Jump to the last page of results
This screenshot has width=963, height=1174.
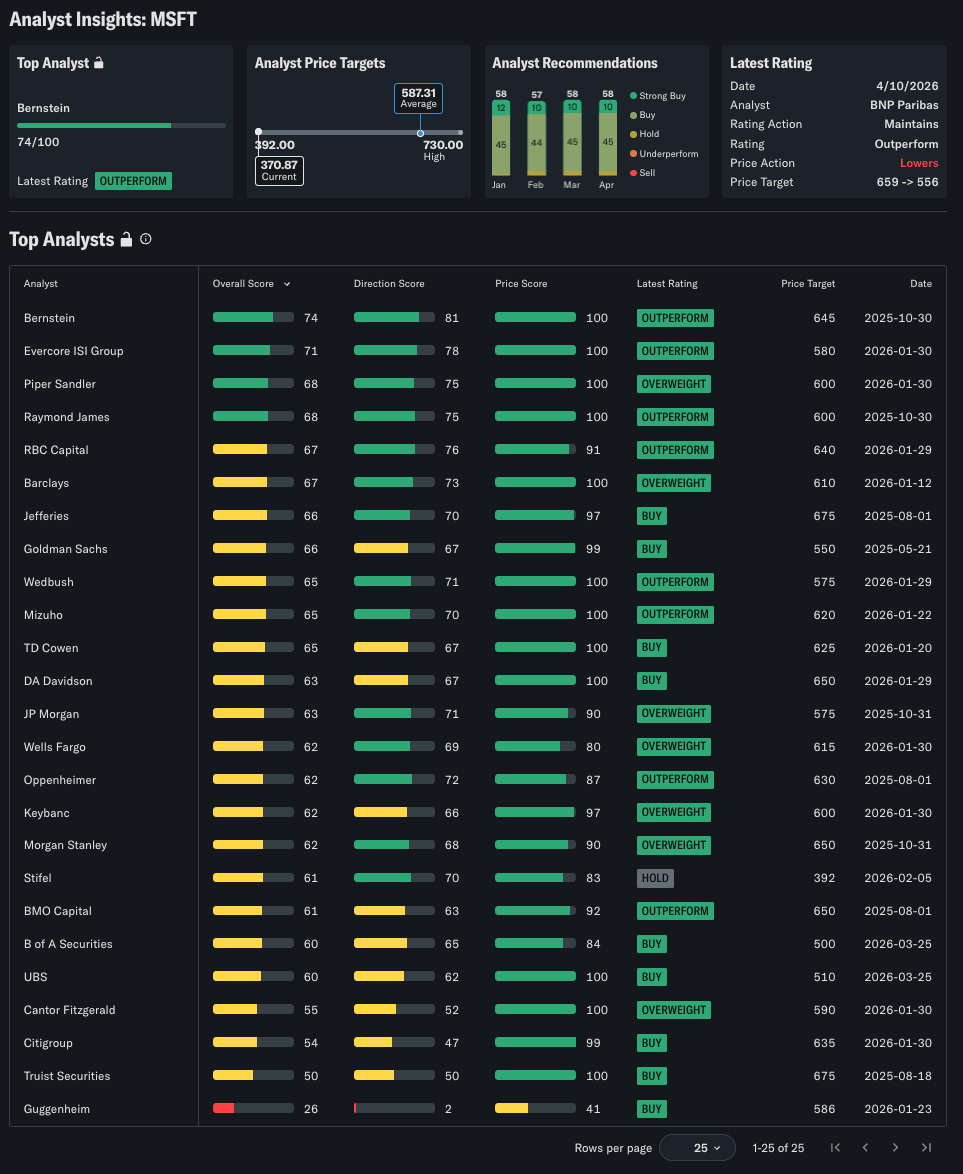pos(926,1148)
